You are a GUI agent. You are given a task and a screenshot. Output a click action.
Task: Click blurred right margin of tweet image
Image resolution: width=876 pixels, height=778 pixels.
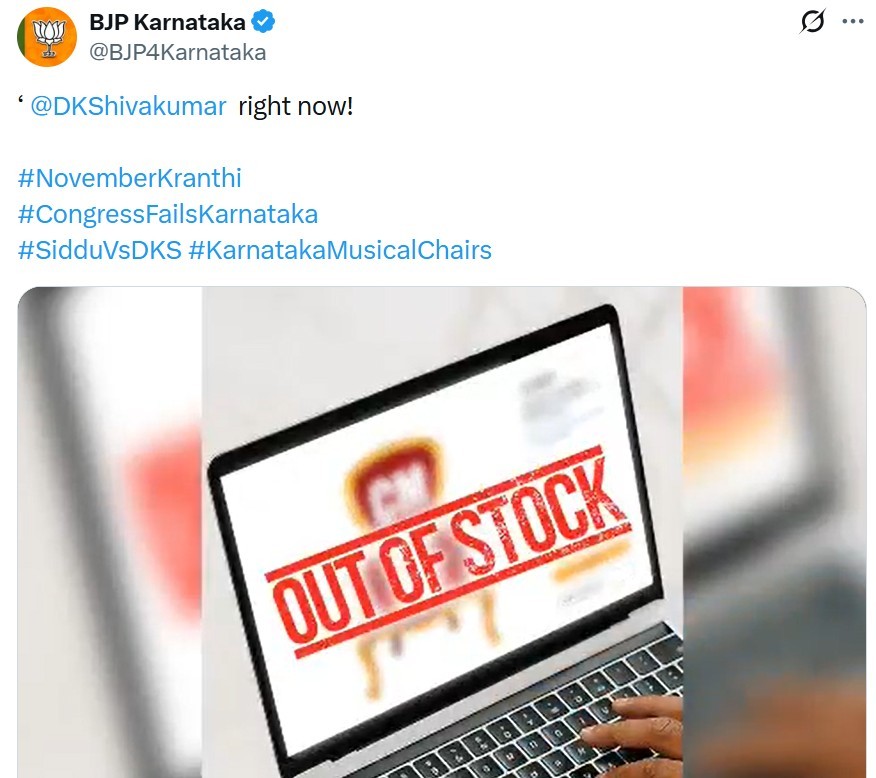pyautogui.click(x=774, y=532)
